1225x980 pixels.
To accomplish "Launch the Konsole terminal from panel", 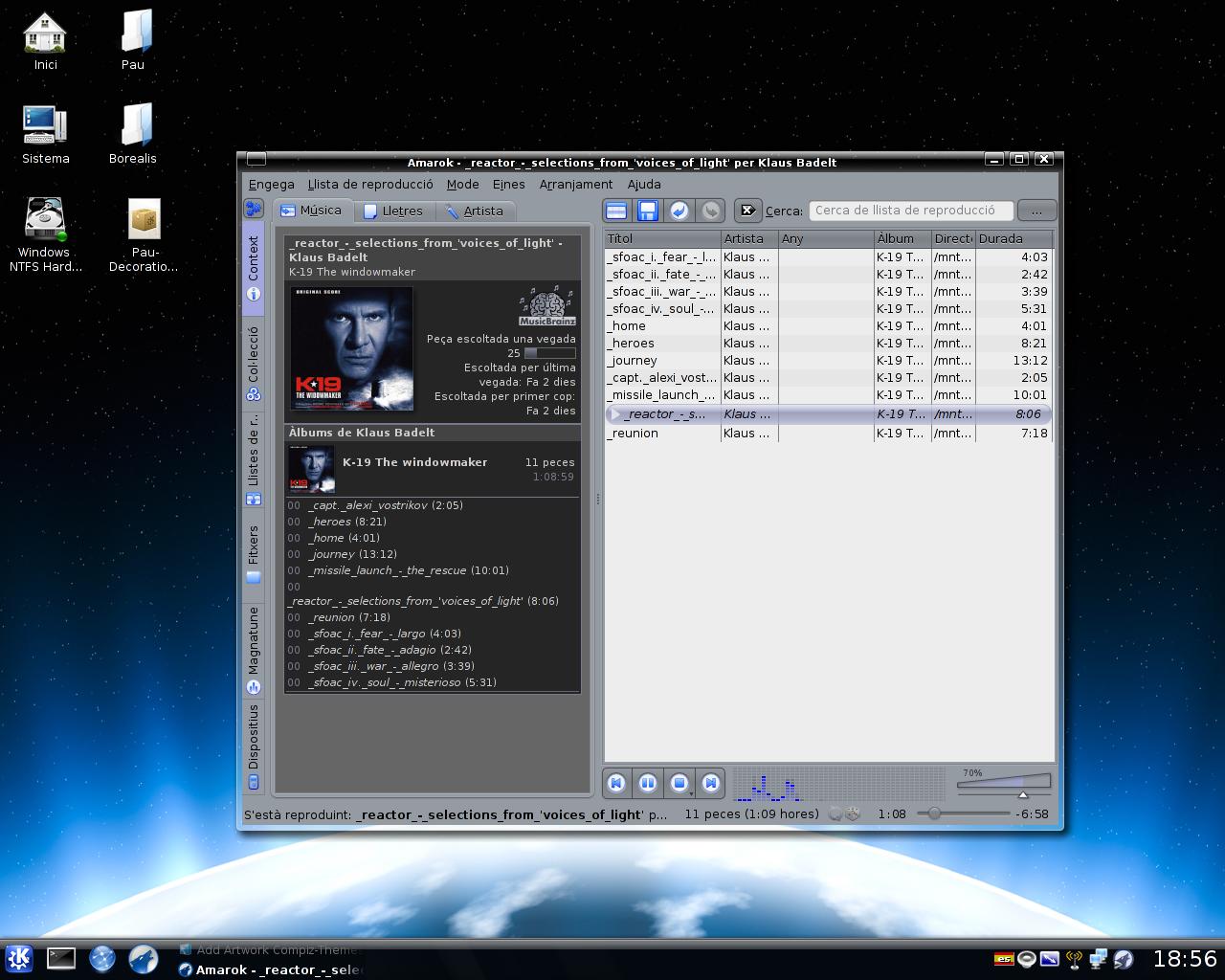I will point(61,958).
